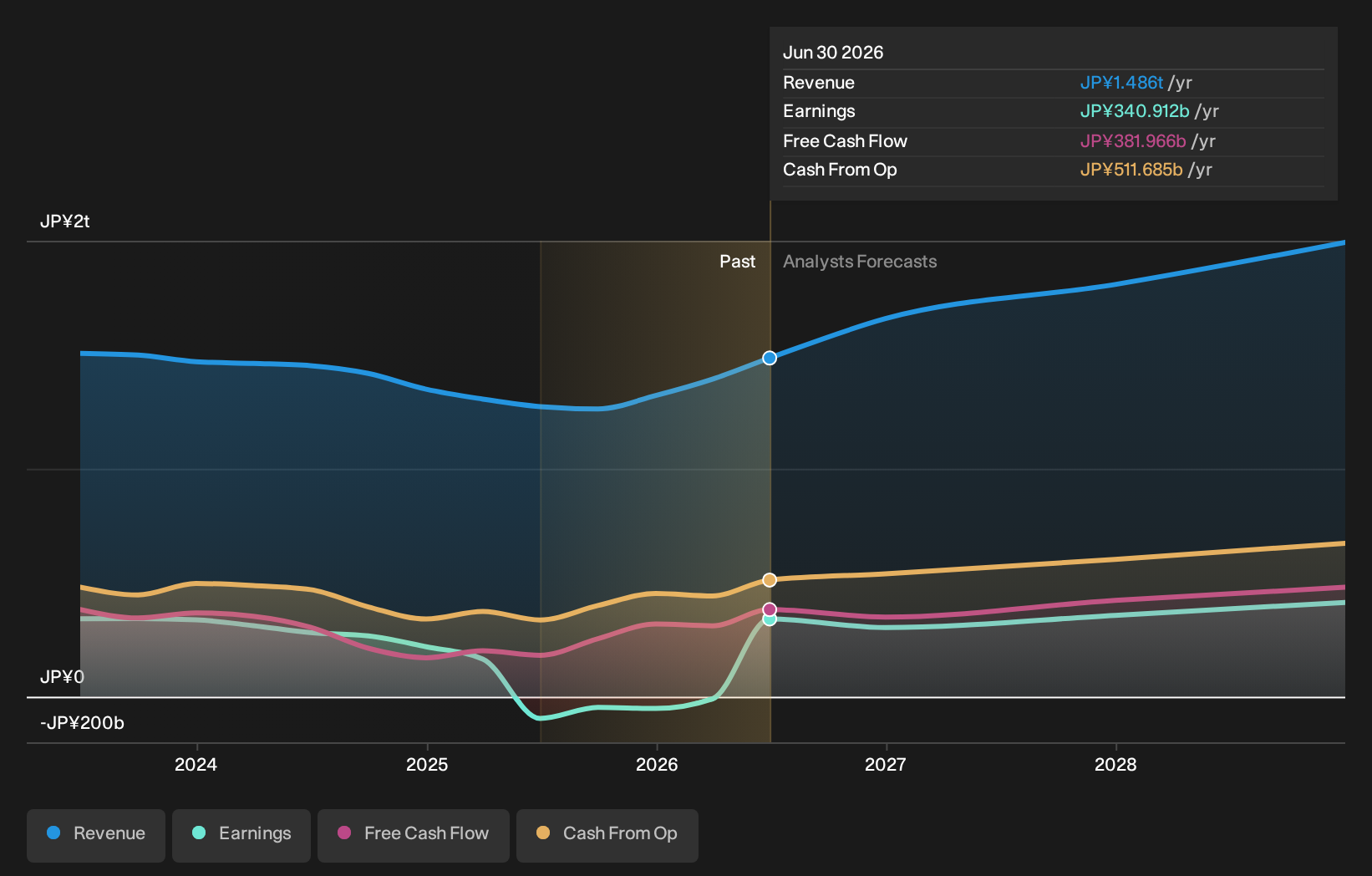Click the Cash From Op value JP¥511.685b
This screenshot has height=876, width=1372.
coord(1131,170)
